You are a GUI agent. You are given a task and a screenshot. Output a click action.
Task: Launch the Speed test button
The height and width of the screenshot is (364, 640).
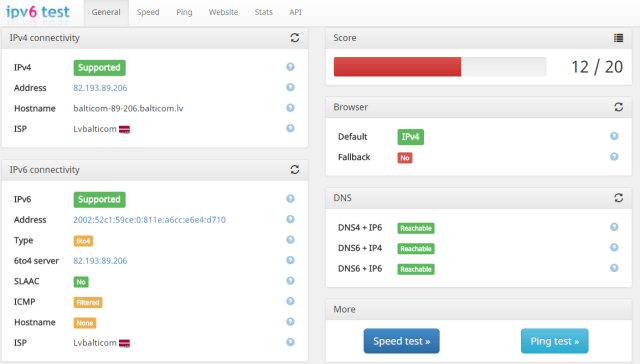[x=402, y=341]
